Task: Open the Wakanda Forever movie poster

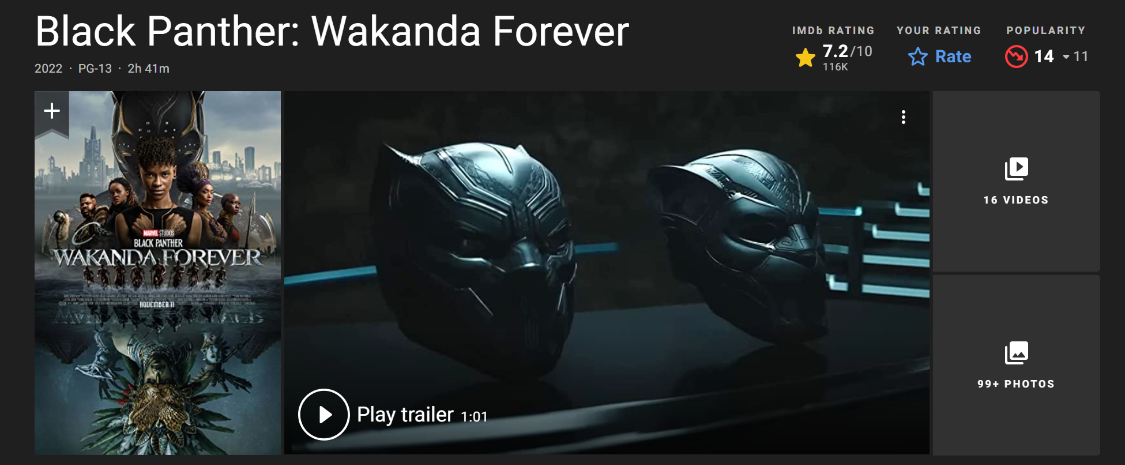Action: click(x=158, y=273)
